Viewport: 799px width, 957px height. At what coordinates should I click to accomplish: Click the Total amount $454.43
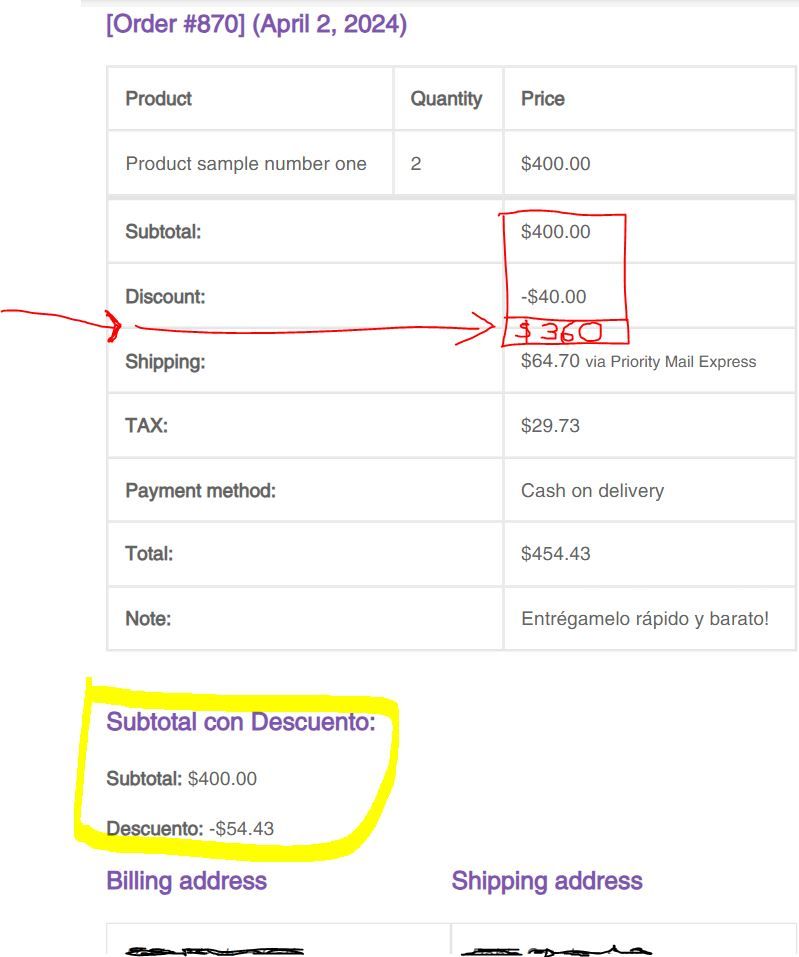tap(555, 554)
